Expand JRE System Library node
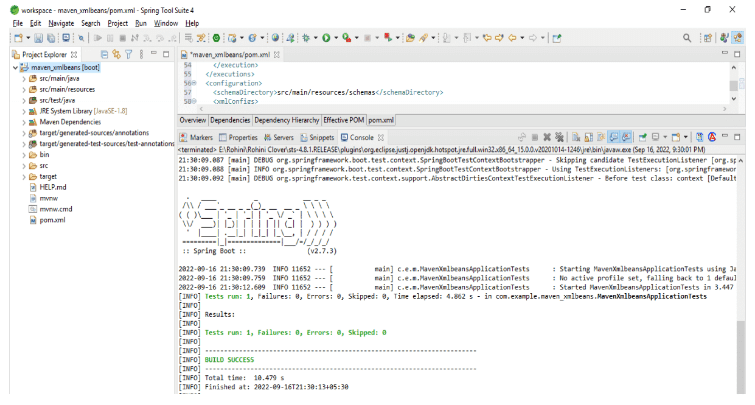755x405 pixels. tap(24, 111)
